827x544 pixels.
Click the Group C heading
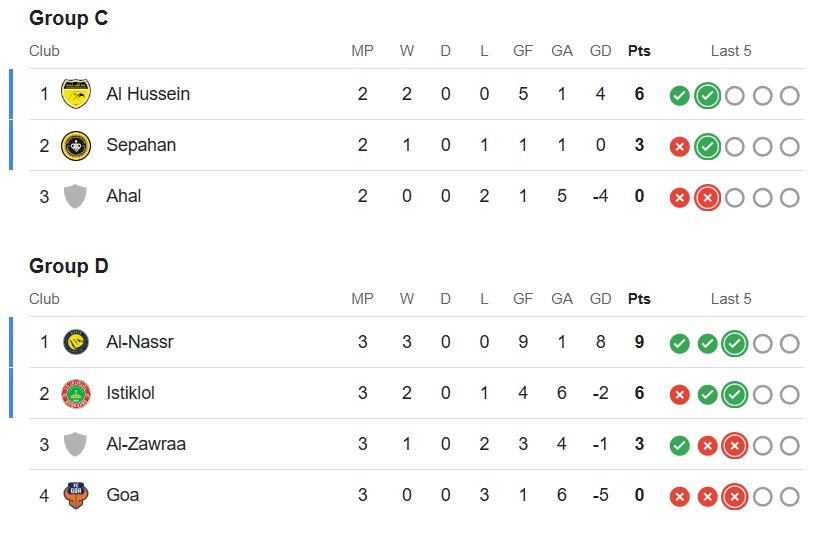click(69, 18)
